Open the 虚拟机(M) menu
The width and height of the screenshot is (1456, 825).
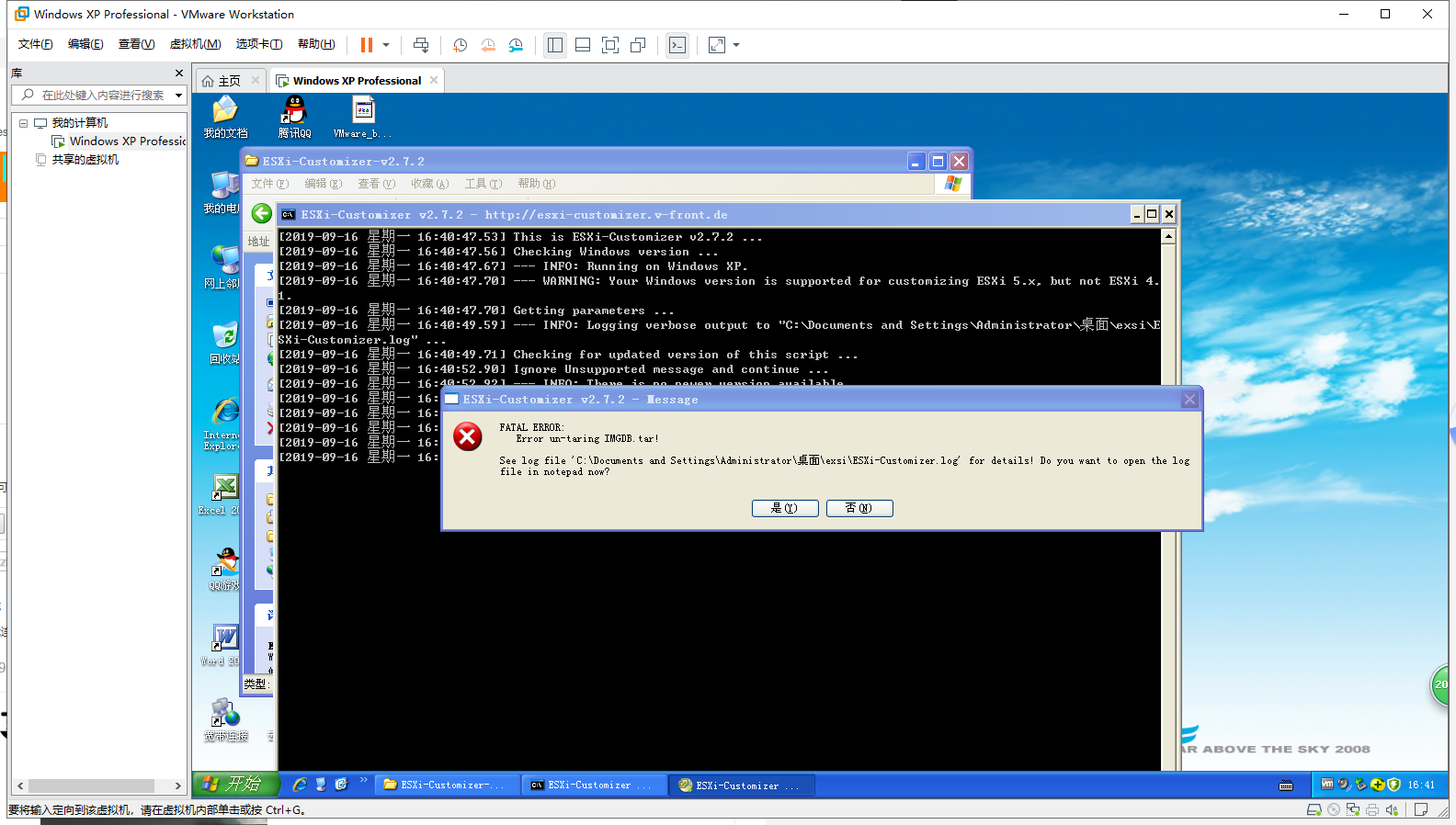[195, 44]
